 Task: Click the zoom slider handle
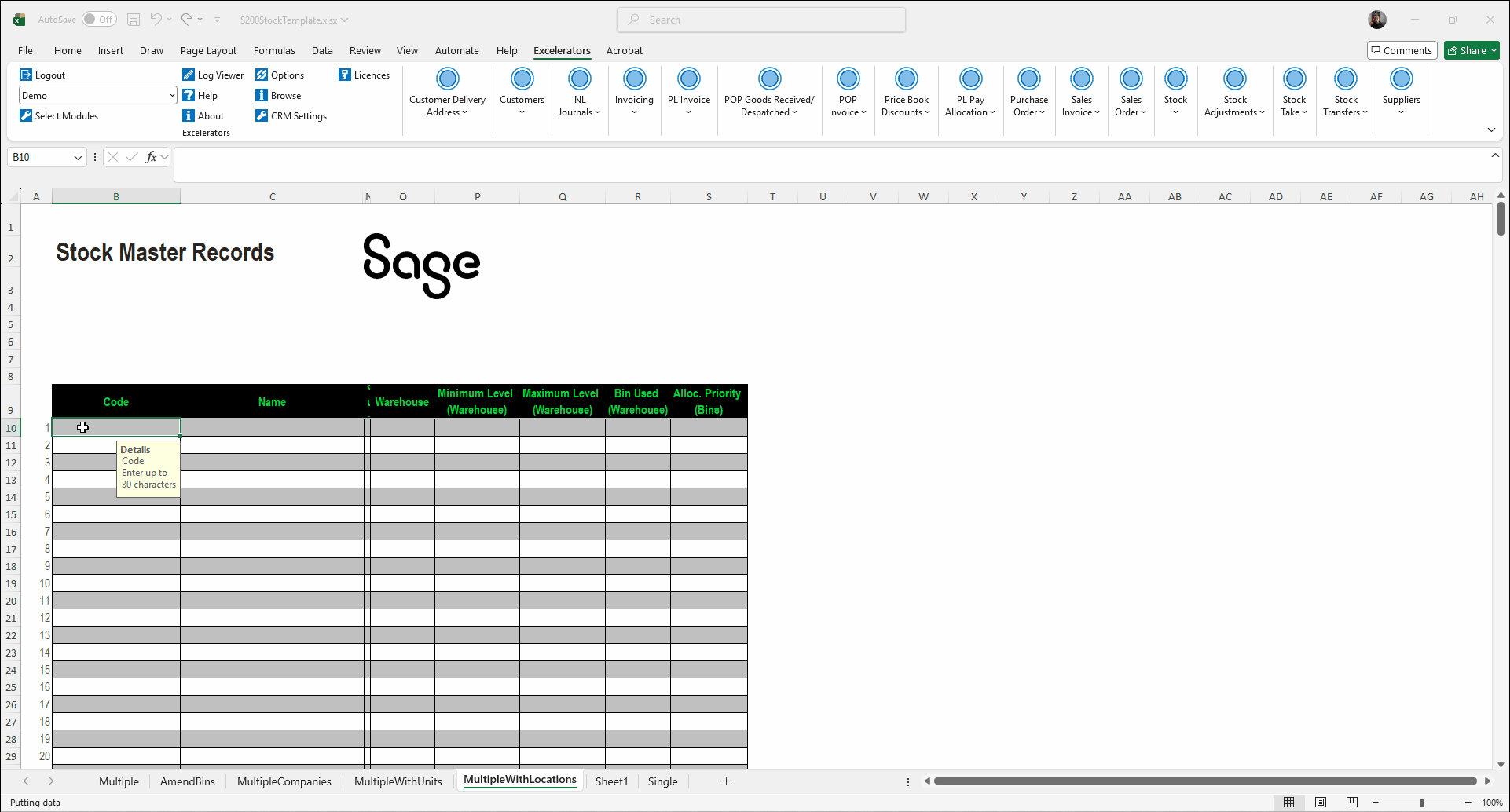pos(1422,803)
